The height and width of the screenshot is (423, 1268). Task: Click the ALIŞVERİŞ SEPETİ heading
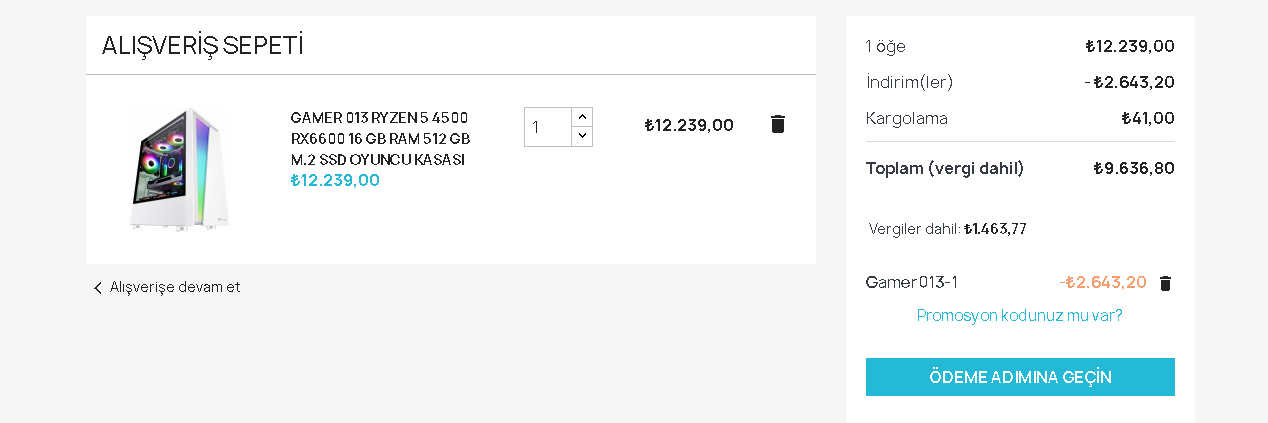(x=203, y=45)
